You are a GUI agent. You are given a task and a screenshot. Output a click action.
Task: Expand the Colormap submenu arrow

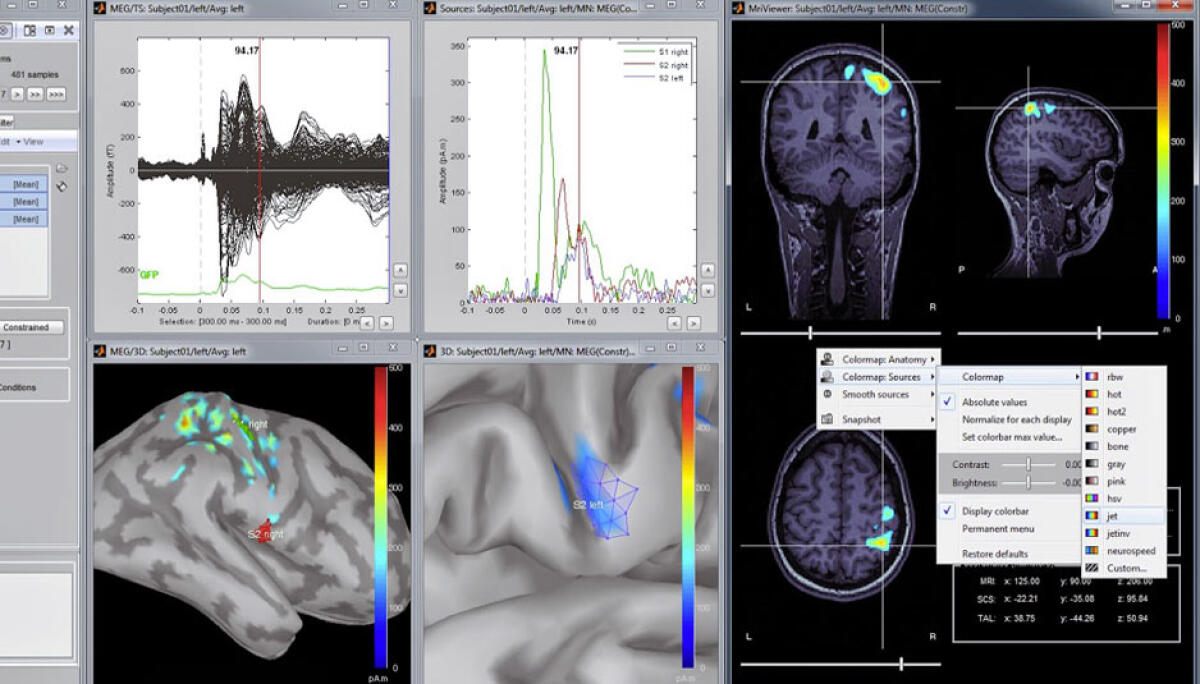pos(1076,377)
